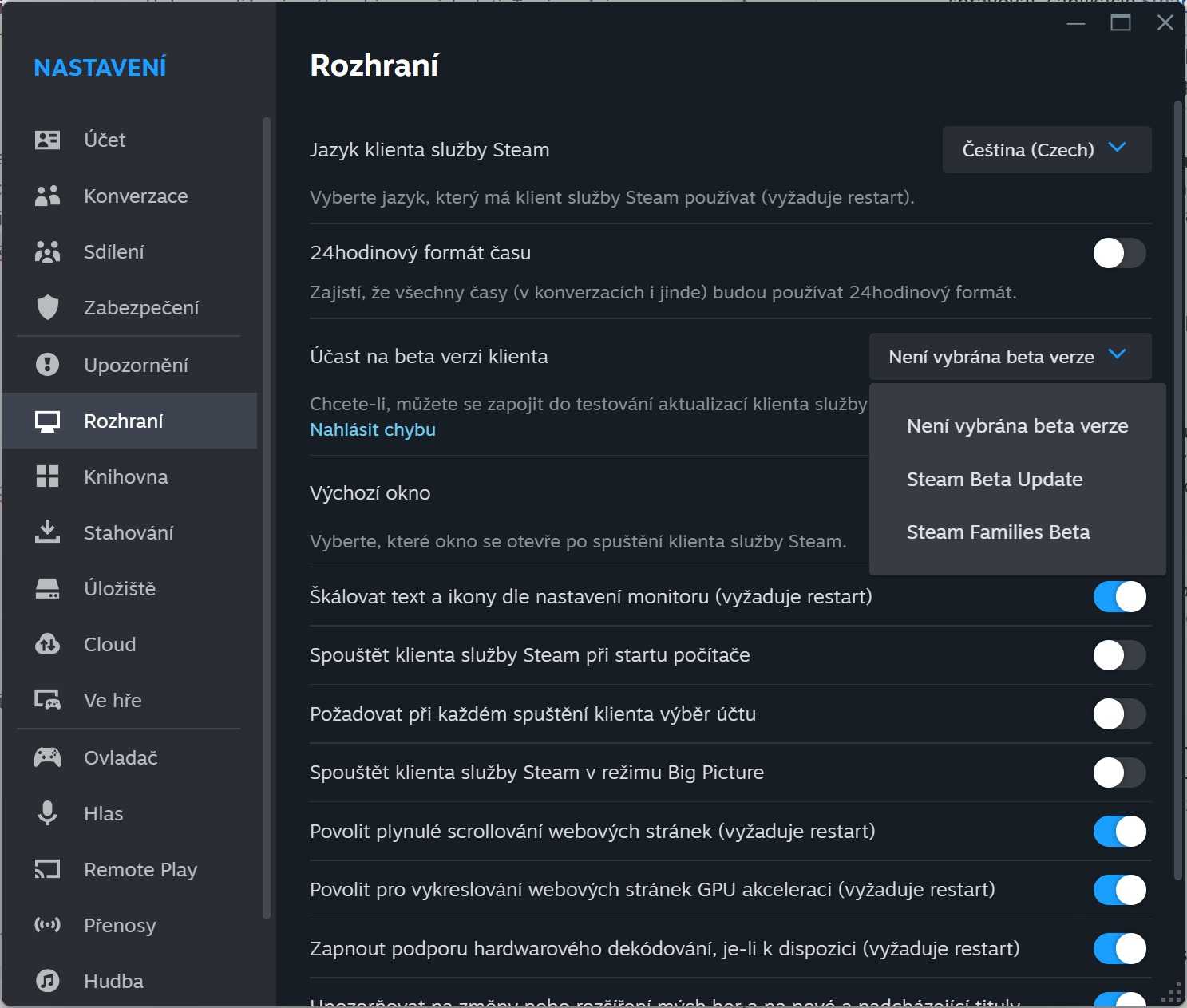The height and width of the screenshot is (1008, 1187).
Task: Select the Zabezpečení shield icon
Action: [47, 308]
